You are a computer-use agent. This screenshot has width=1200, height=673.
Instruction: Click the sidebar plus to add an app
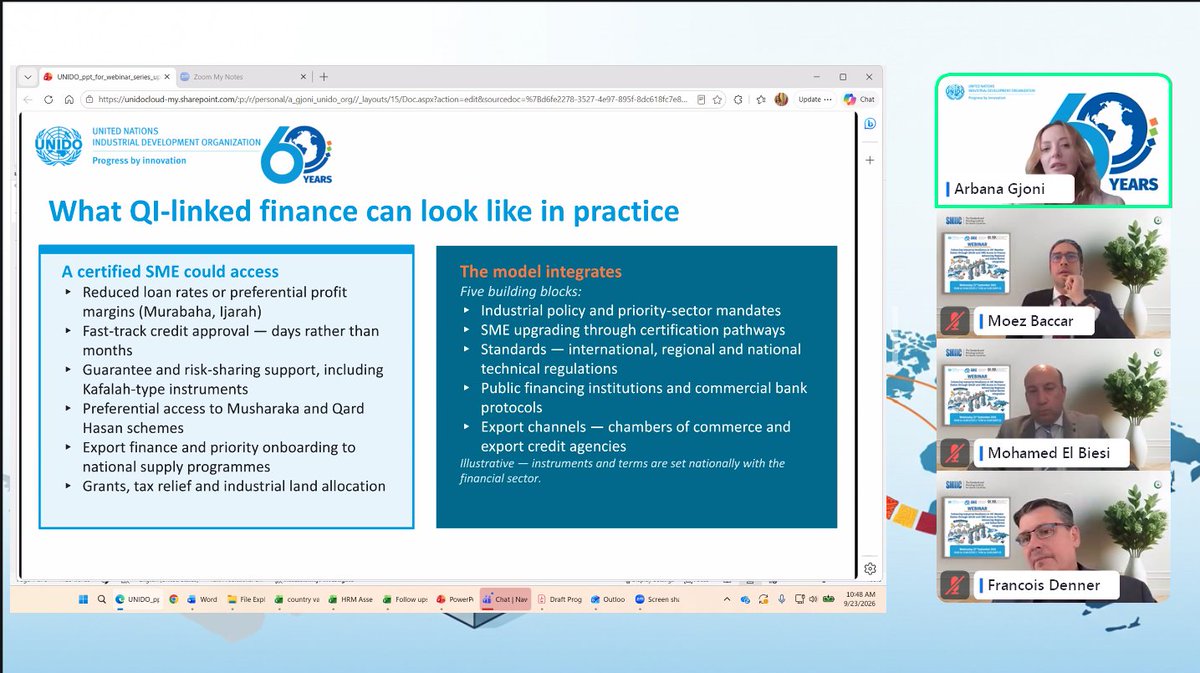click(x=871, y=160)
